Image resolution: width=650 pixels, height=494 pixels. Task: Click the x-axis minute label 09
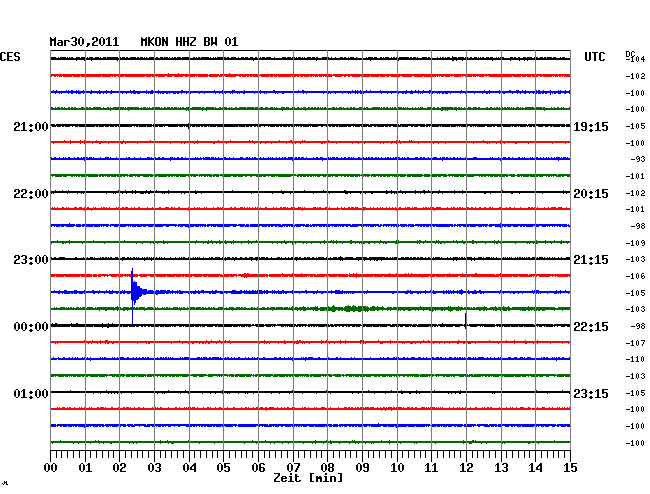click(362, 468)
